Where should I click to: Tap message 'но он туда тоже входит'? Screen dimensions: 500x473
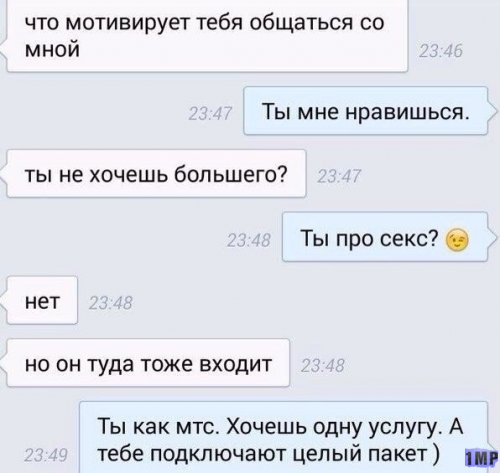pos(148,363)
